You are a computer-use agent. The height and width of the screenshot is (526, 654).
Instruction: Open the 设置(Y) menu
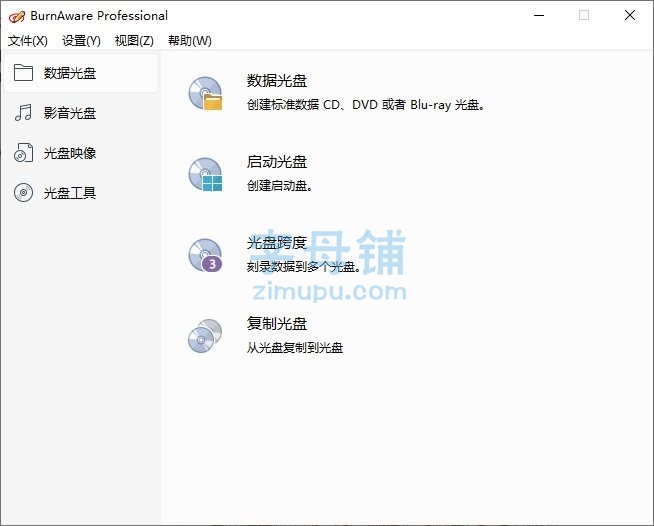[81, 40]
